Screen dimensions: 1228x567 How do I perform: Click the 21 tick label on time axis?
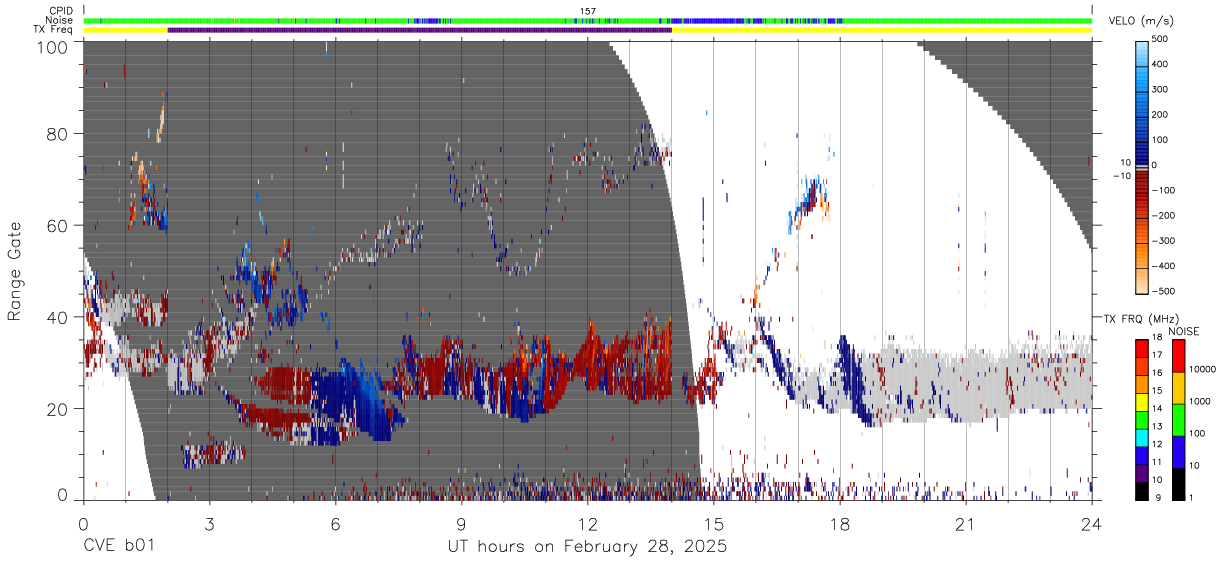pos(966,524)
